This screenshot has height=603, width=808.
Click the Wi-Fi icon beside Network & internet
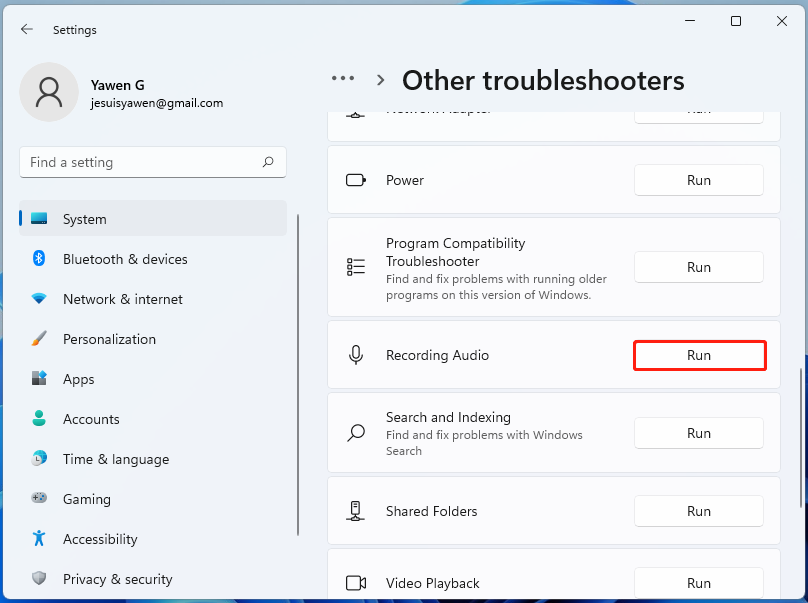[39, 298]
